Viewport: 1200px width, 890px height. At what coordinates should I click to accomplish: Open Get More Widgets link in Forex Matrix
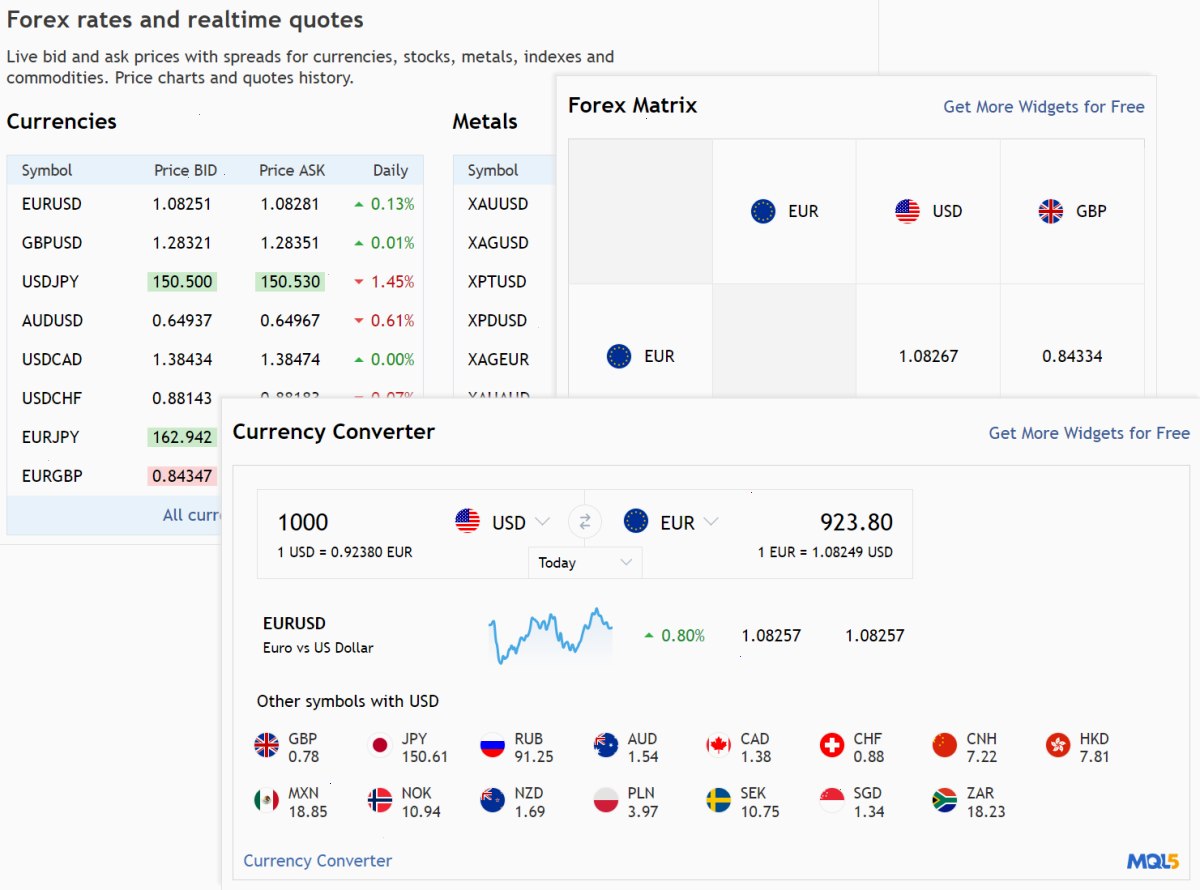[x=1044, y=107]
